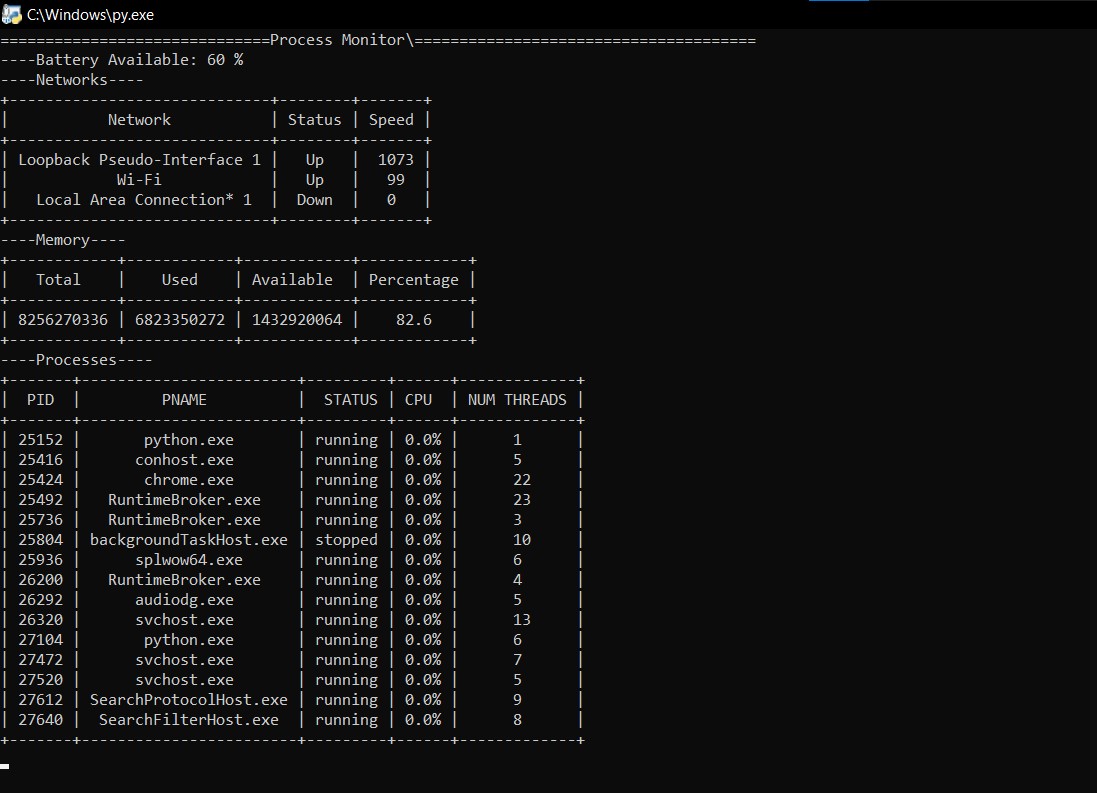Click the CPU column header
Image resolution: width=1097 pixels, height=793 pixels.
tap(418, 399)
